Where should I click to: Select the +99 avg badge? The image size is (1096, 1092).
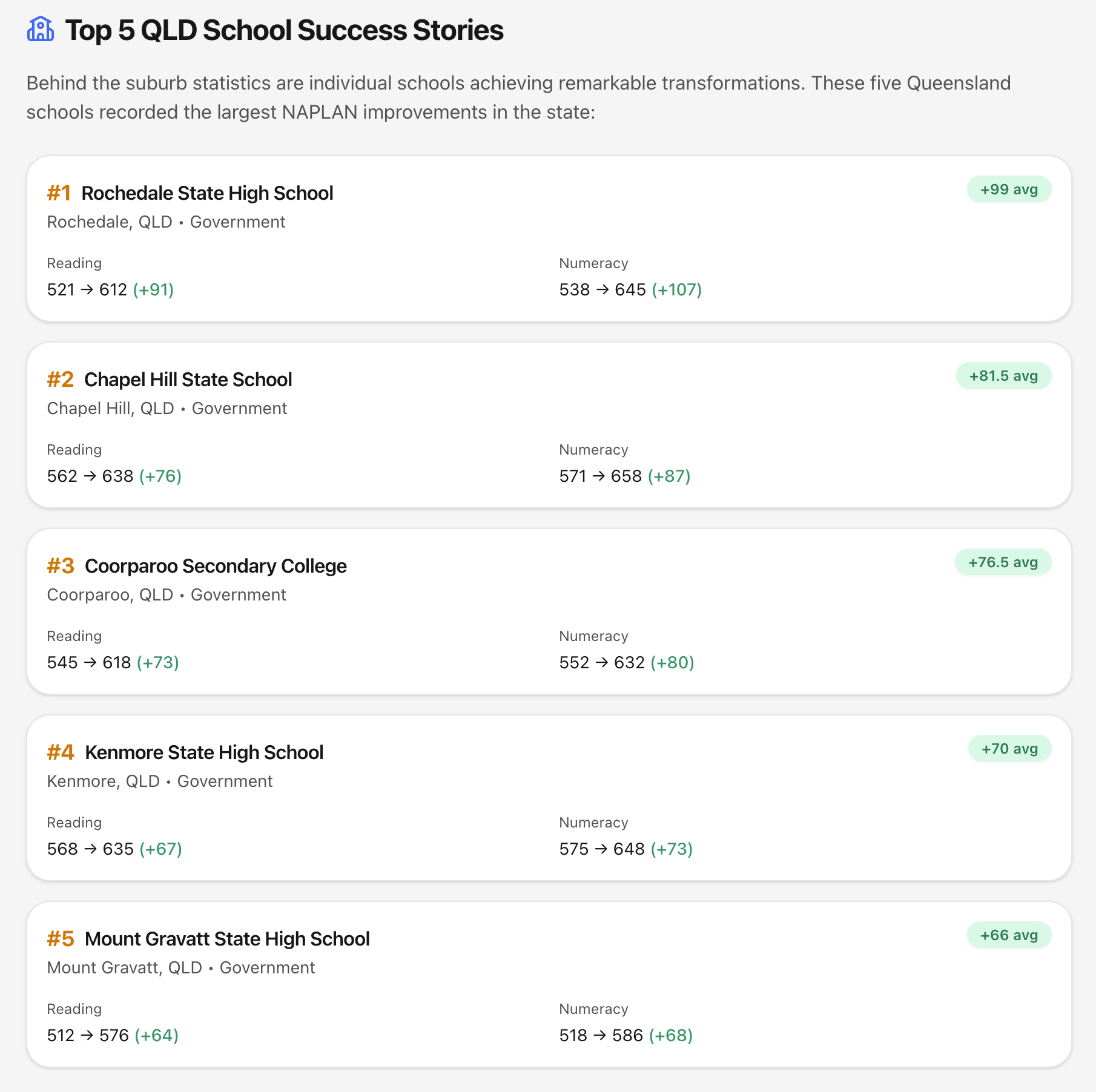(x=1009, y=189)
